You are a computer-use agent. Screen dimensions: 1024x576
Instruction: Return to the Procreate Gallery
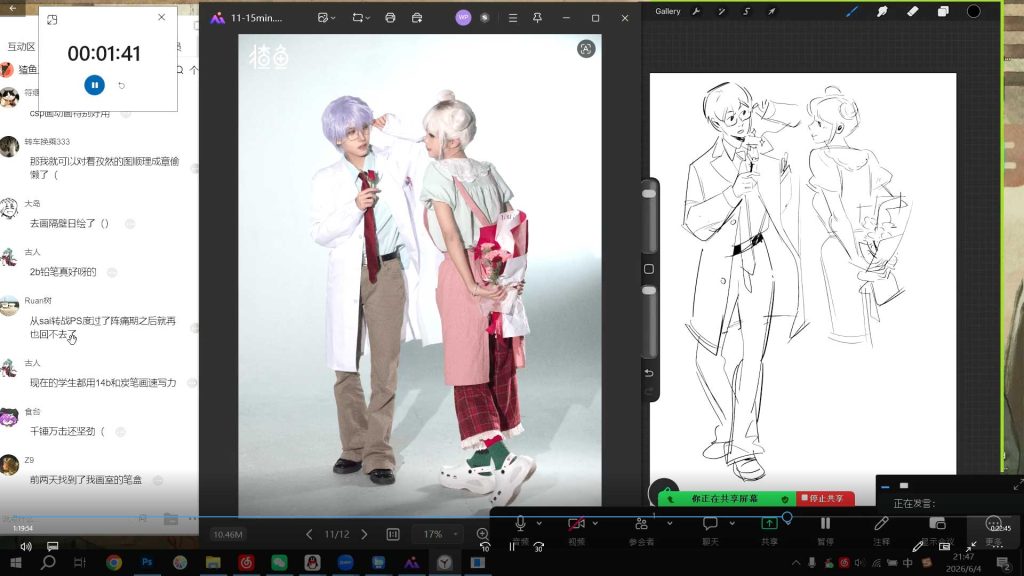[667, 11]
